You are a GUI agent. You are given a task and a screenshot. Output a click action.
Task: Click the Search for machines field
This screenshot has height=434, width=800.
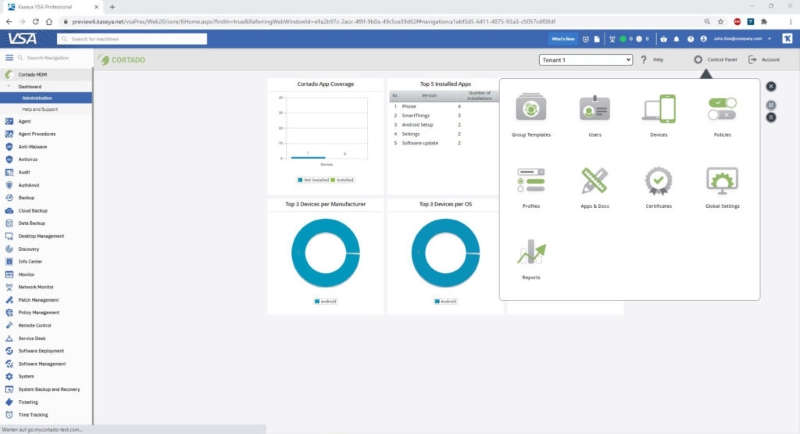132,39
